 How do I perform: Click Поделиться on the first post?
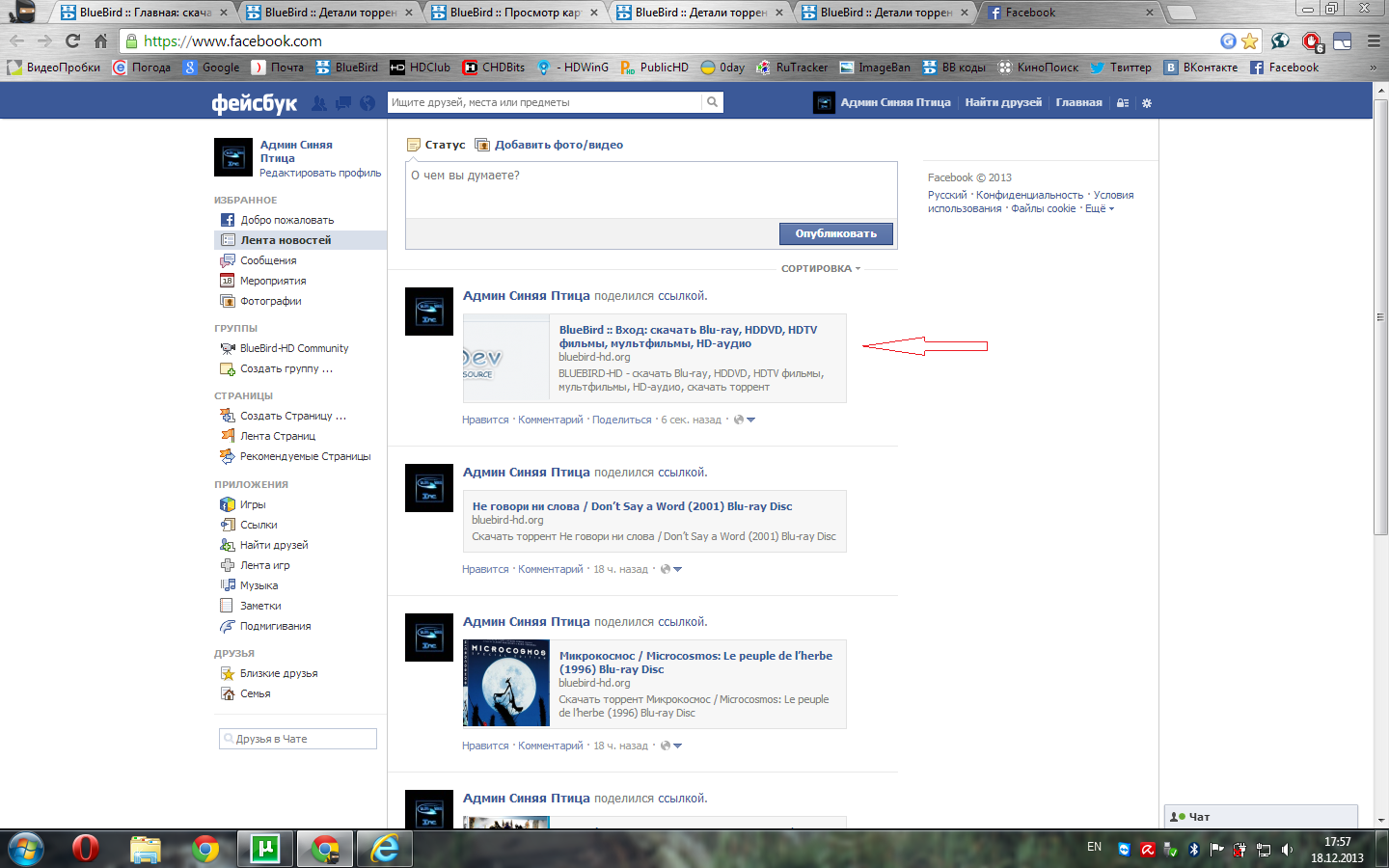pyautogui.click(x=622, y=420)
